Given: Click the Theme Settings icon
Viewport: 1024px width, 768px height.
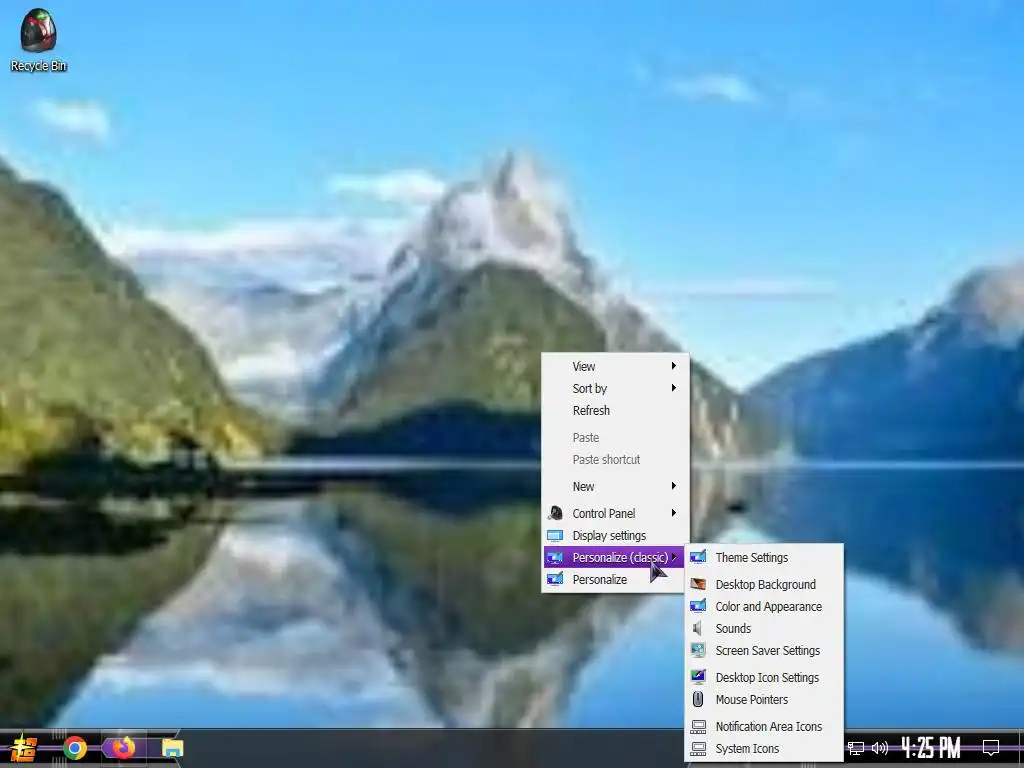Looking at the screenshot, I should (698, 557).
